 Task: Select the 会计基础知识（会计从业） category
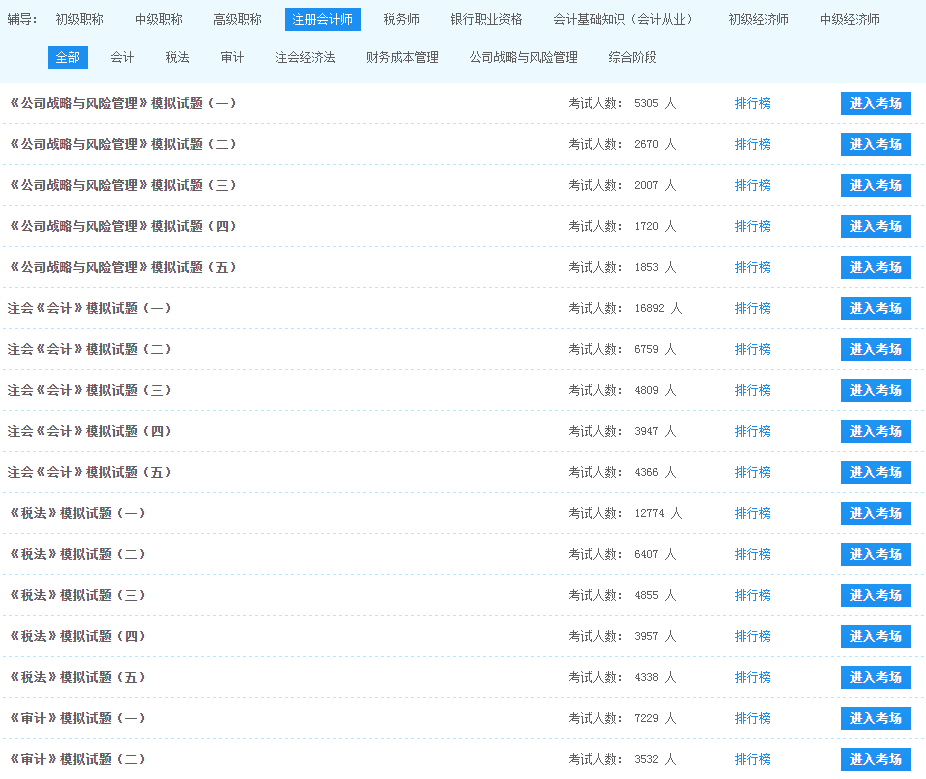[x=625, y=18]
